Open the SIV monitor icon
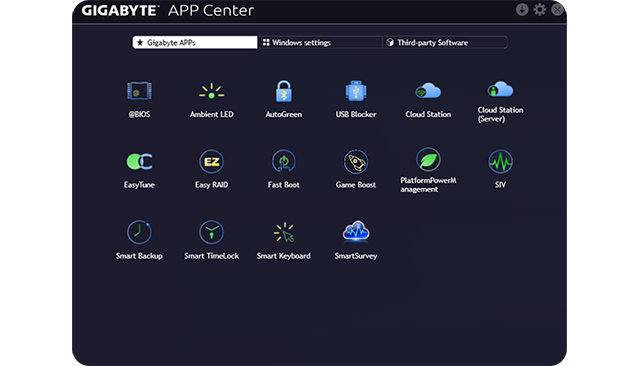The width and height of the screenshot is (640, 366). tap(500, 162)
